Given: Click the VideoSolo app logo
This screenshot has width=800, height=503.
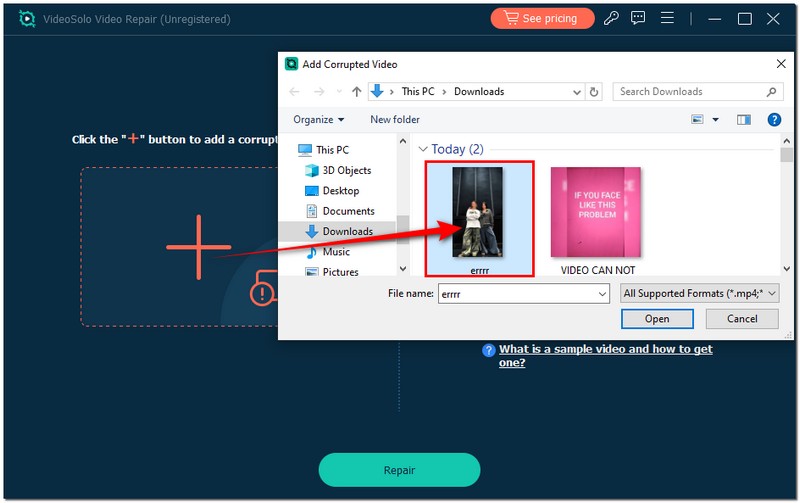Looking at the screenshot, I should tap(27, 19).
